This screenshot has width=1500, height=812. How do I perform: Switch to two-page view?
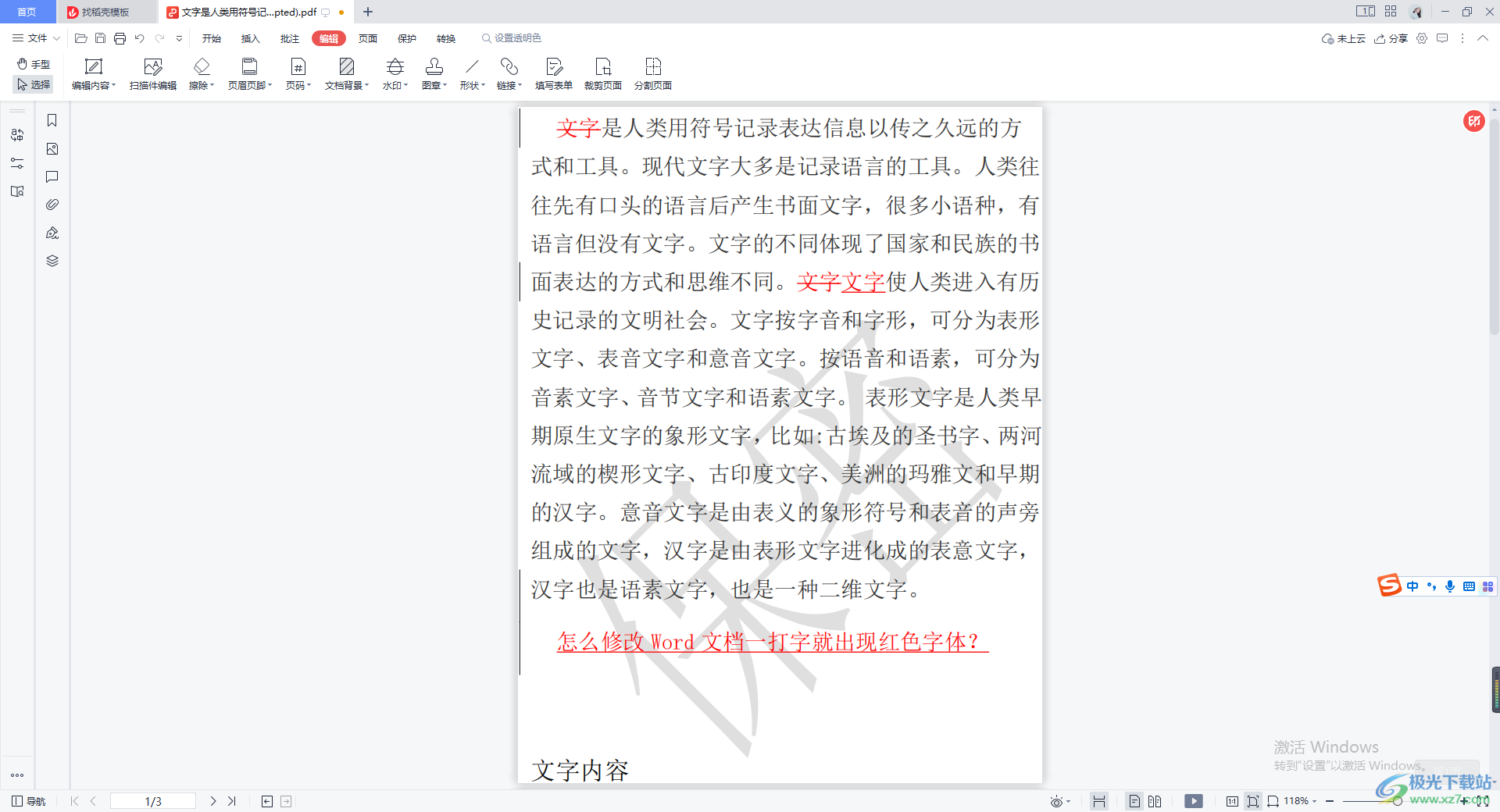pyautogui.click(x=1155, y=801)
